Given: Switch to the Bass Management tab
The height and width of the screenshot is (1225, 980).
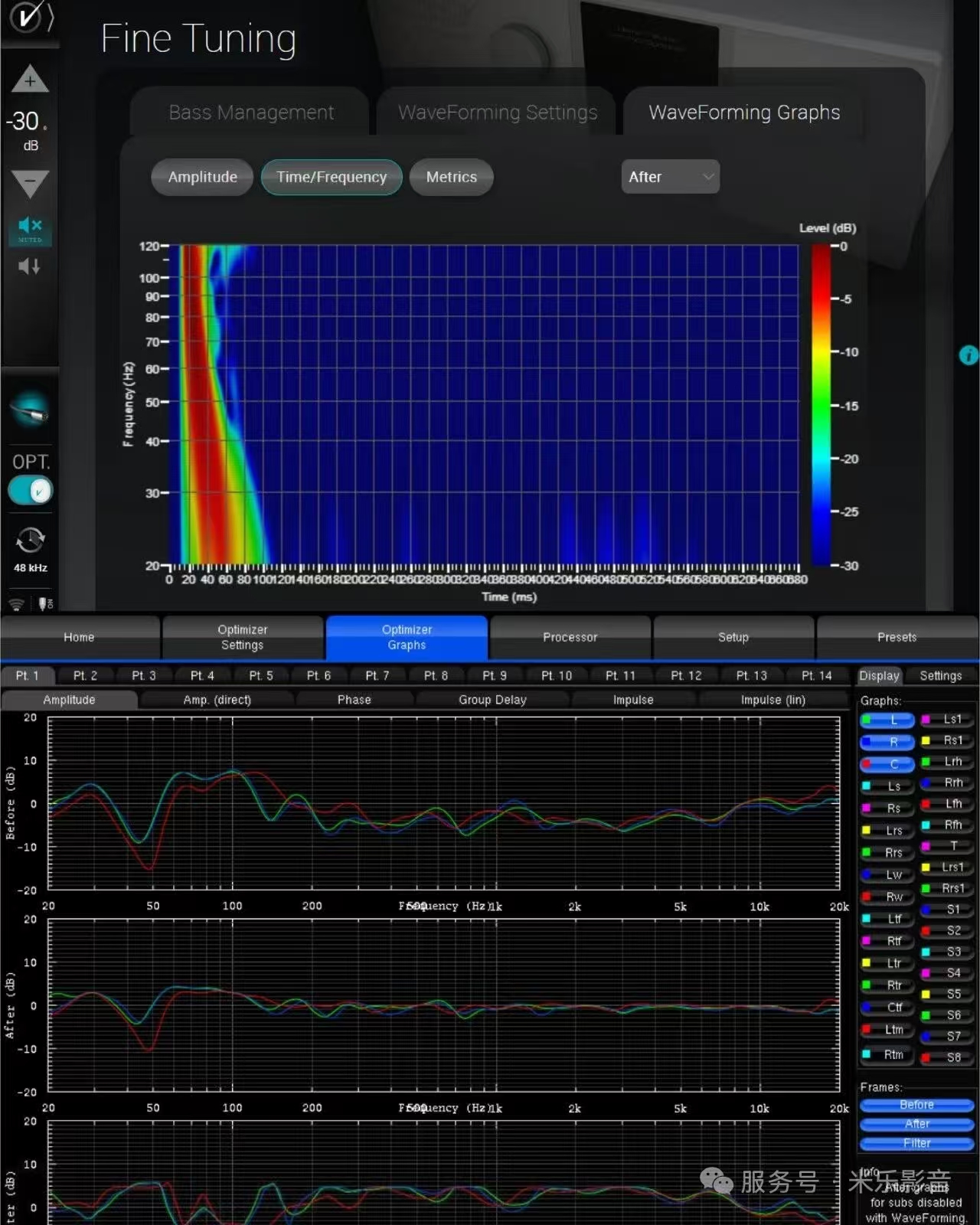Looking at the screenshot, I should coord(251,113).
